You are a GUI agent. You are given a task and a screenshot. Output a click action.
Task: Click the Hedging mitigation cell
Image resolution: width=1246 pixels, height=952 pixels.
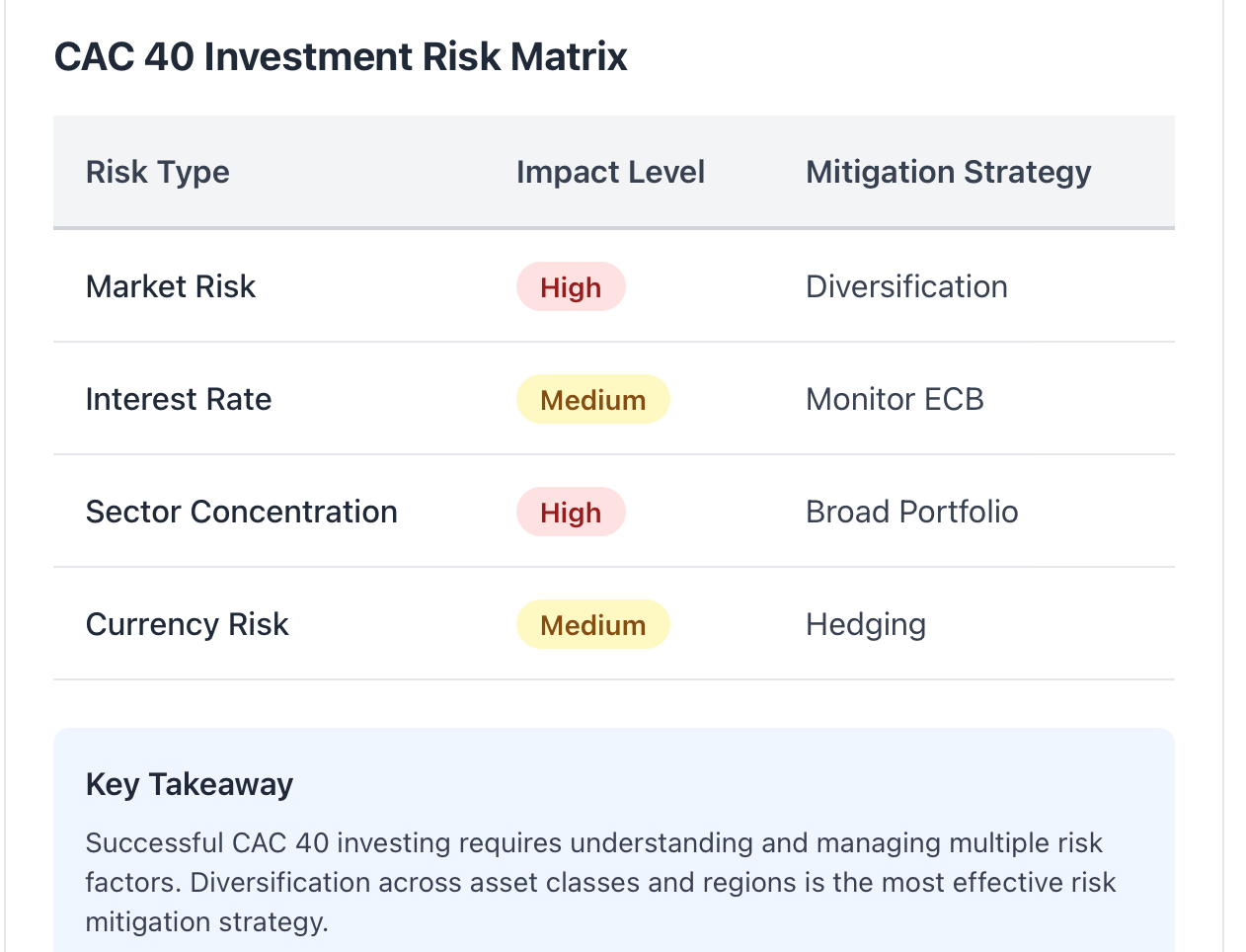pyautogui.click(x=866, y=624)
